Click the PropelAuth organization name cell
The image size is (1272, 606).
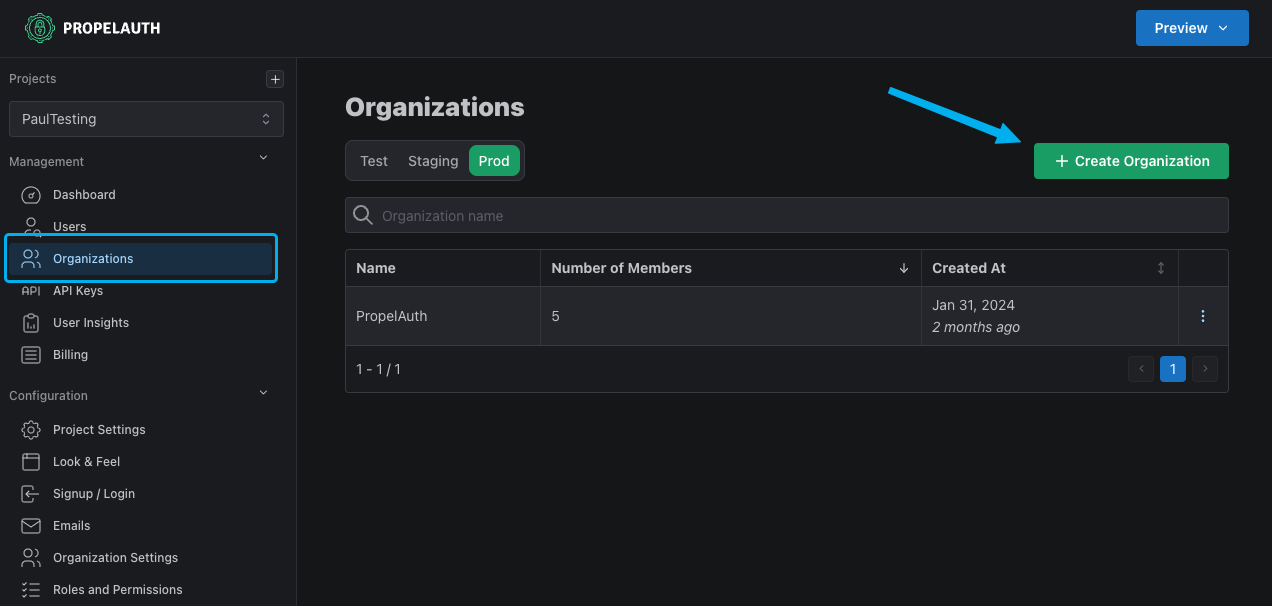tap(443, 316)
